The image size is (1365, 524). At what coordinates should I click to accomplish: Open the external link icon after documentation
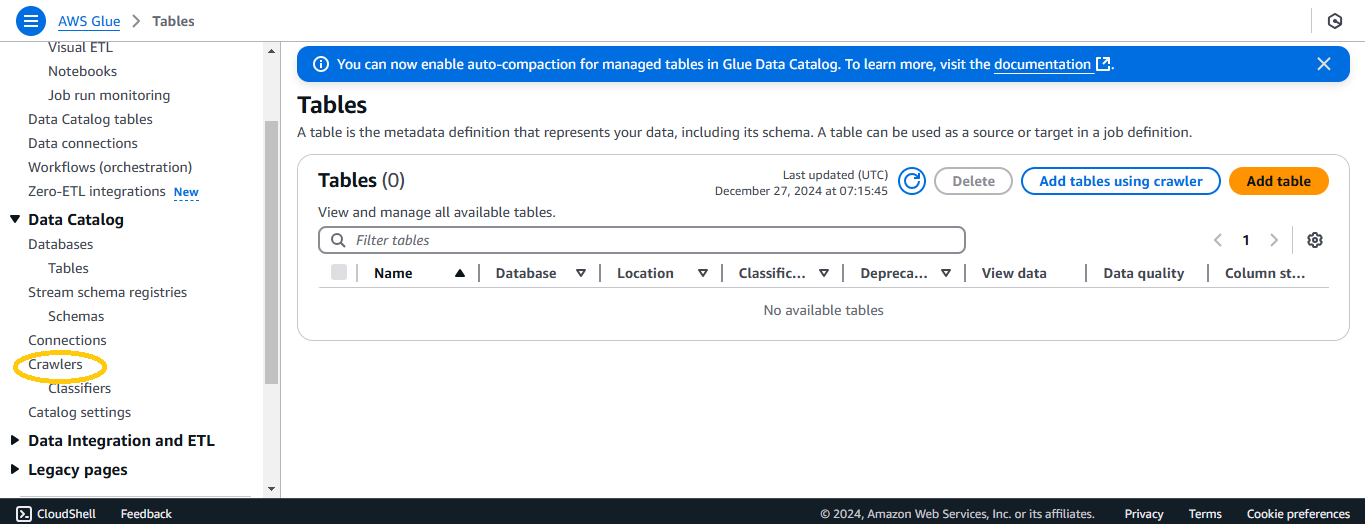coord(1103,64)
